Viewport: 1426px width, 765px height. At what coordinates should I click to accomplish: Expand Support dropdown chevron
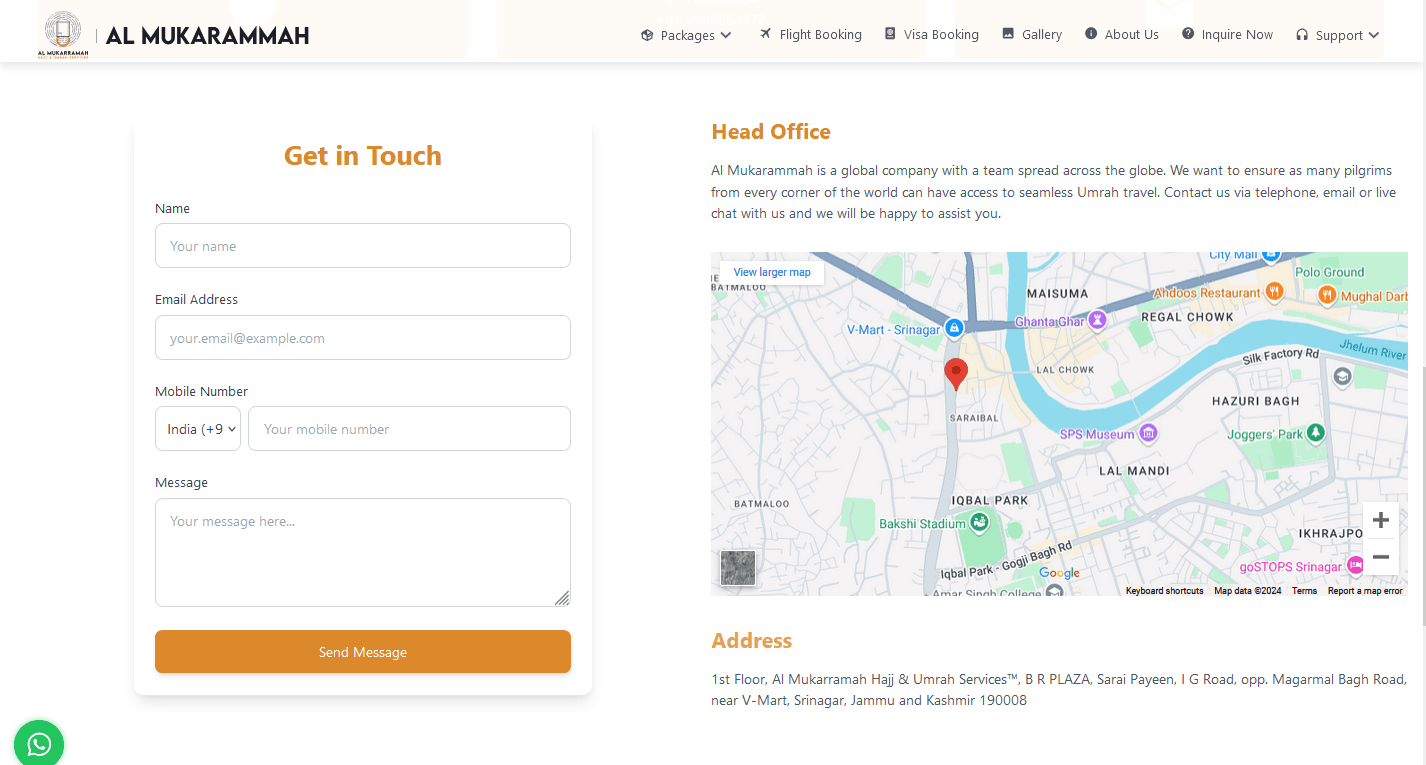pyautogui.click(x=1374, y=35)
